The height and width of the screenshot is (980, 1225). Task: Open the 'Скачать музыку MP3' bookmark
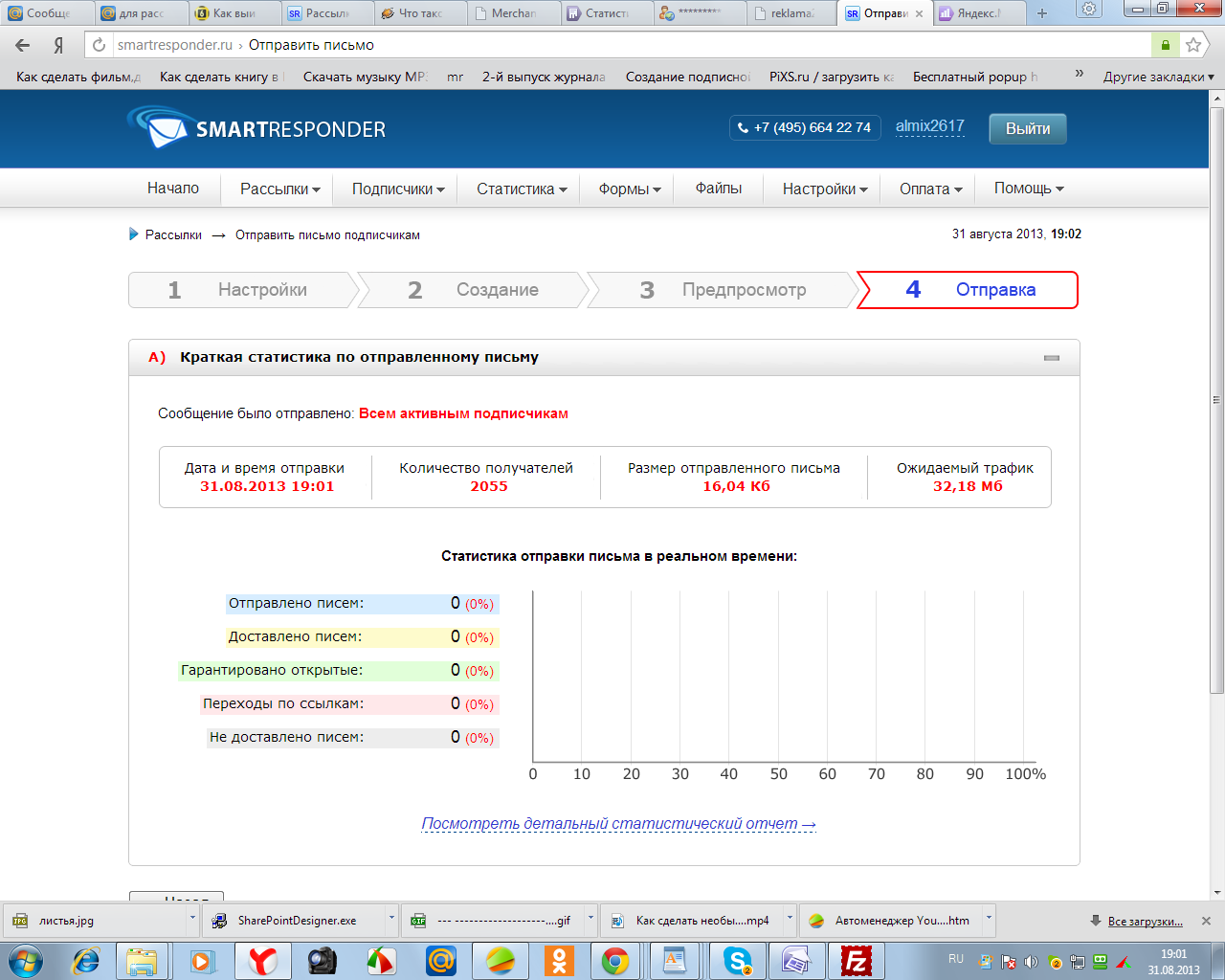click(365, 77)
